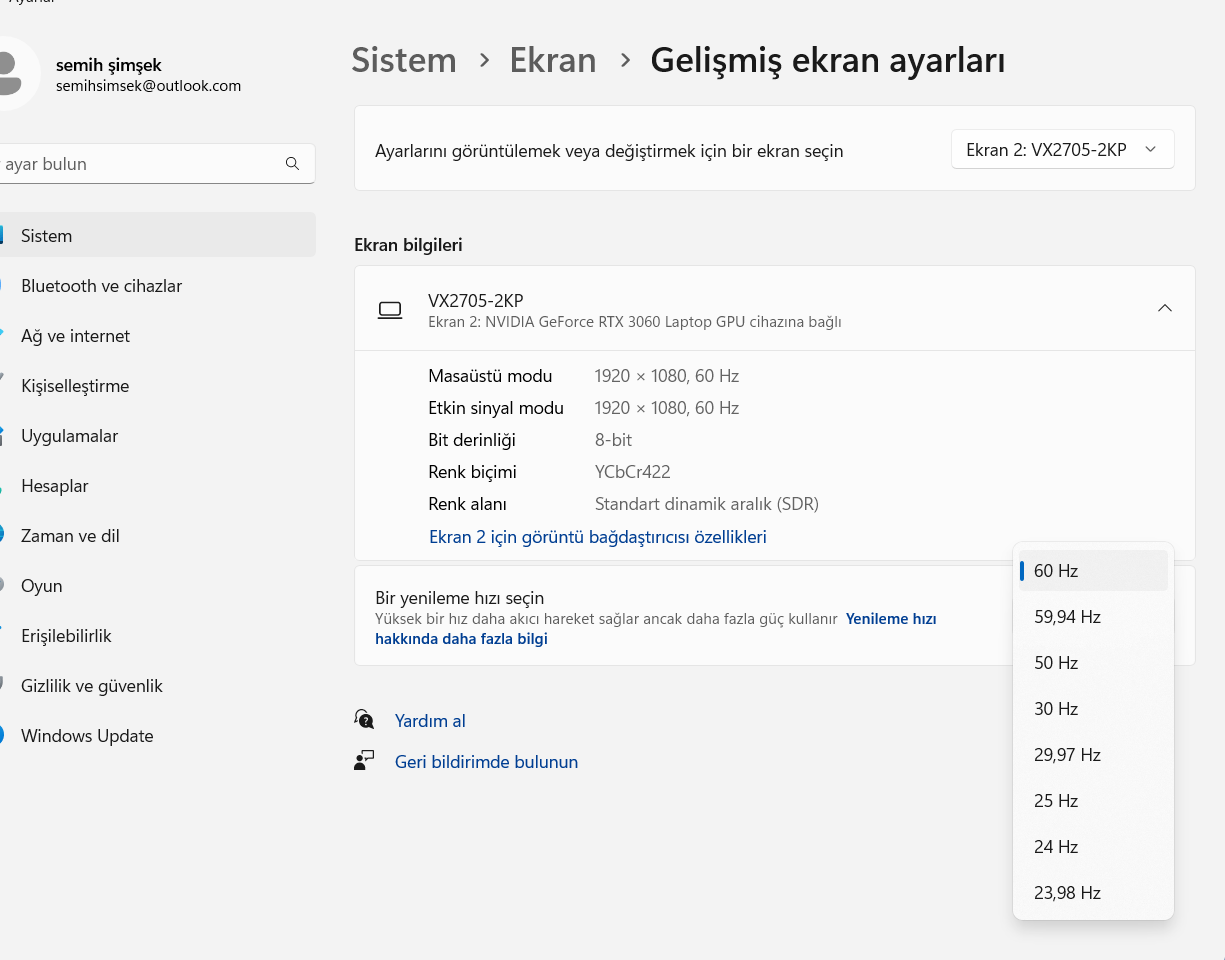This screenshot has width=1225, height=960.
Task: Click the Yardım al help icon
Action: click(x=364, y=720)
